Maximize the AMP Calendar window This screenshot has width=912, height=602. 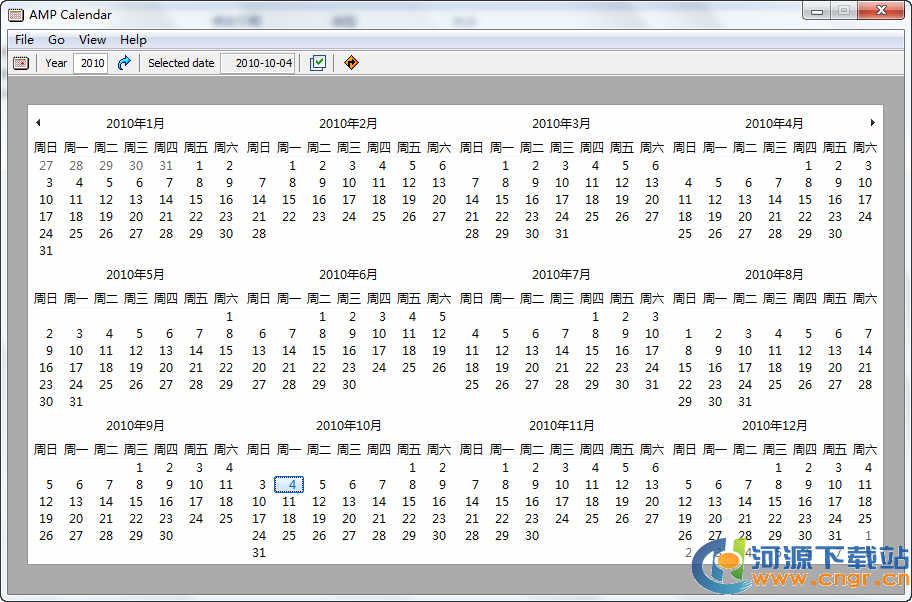(844, 11)
